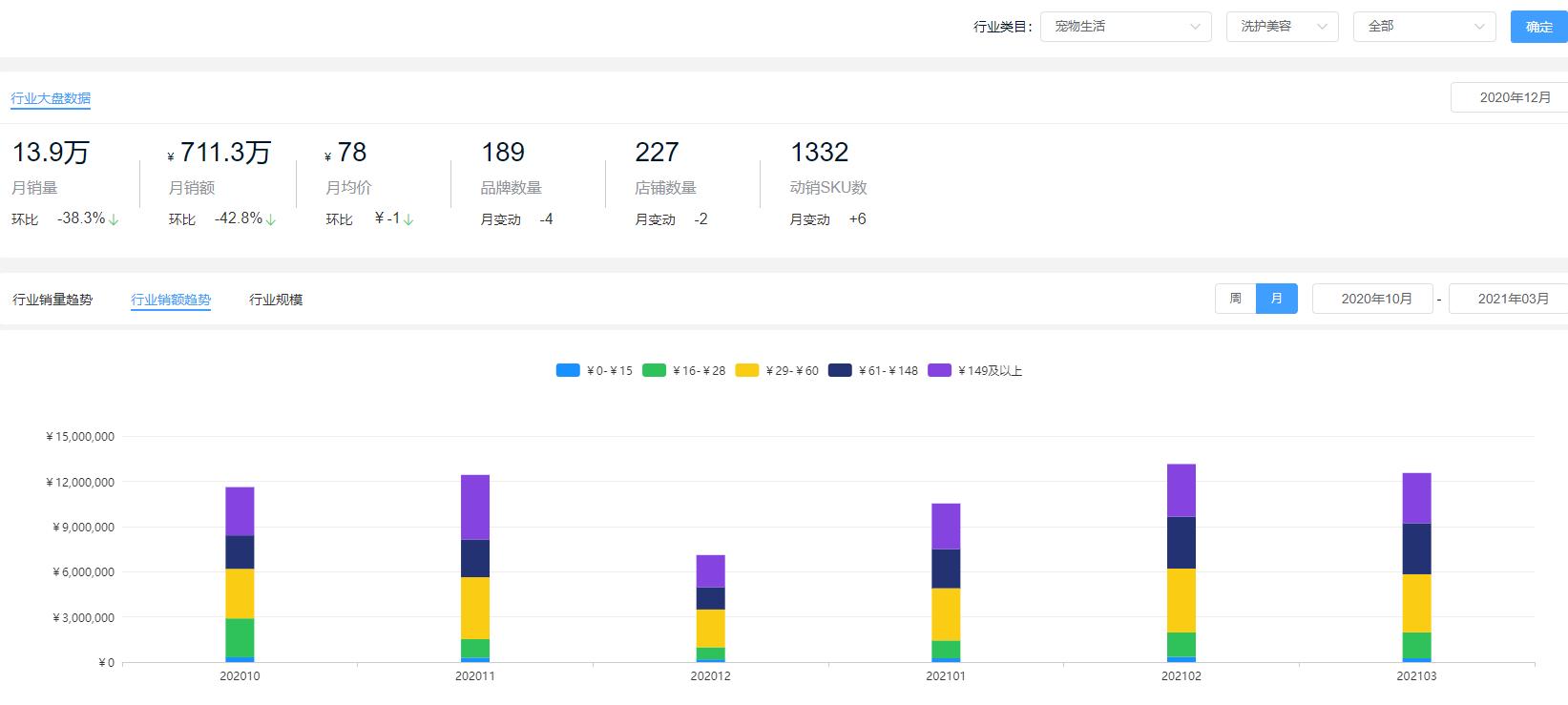
Task: Toggle the ¥0-¥15 legend series
Action: tap(595, 370)
